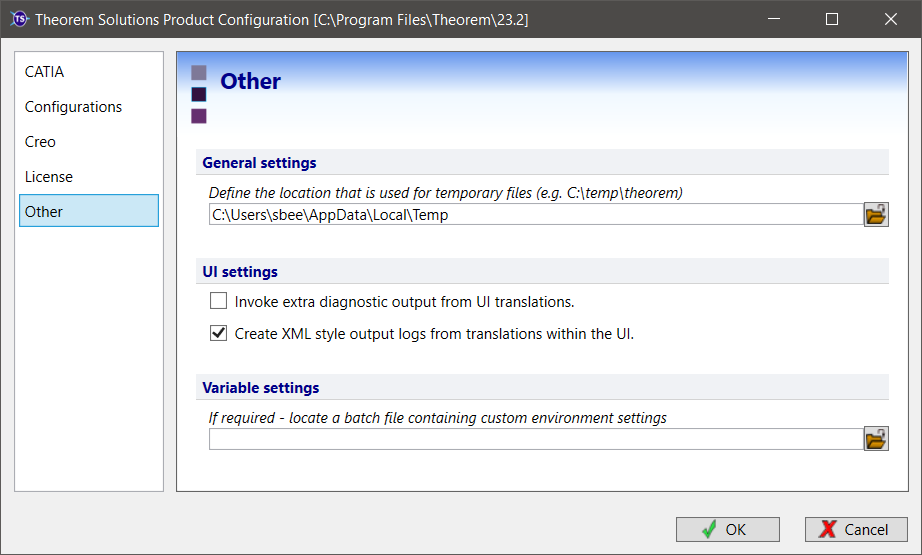Click the Theorem Solutions title bar icon
Viewport: 922px width, 555px height.
tap(19, 19)
